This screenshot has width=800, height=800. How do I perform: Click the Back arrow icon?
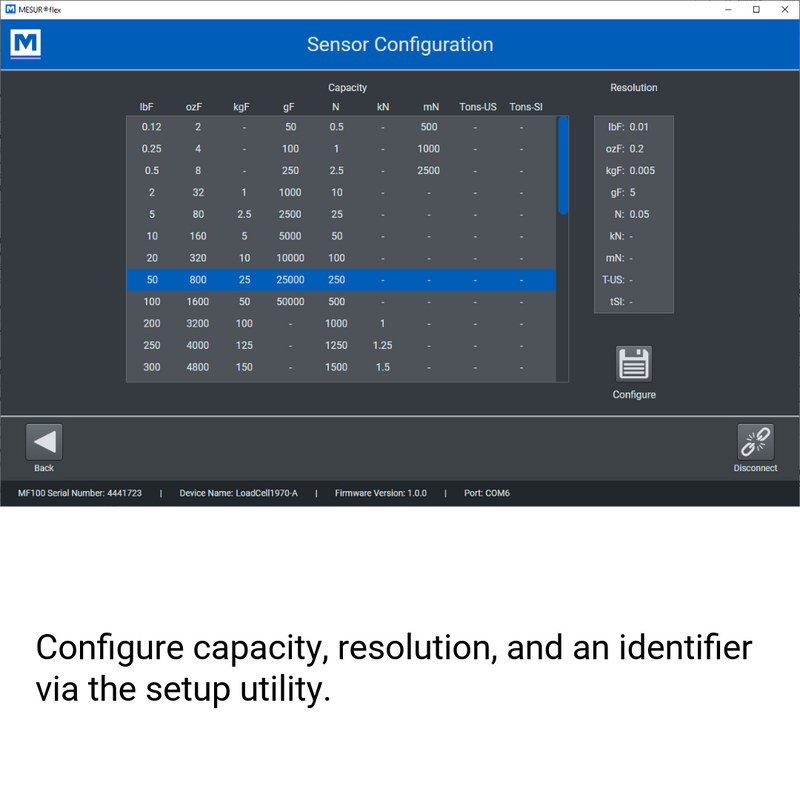pos(44,442)
